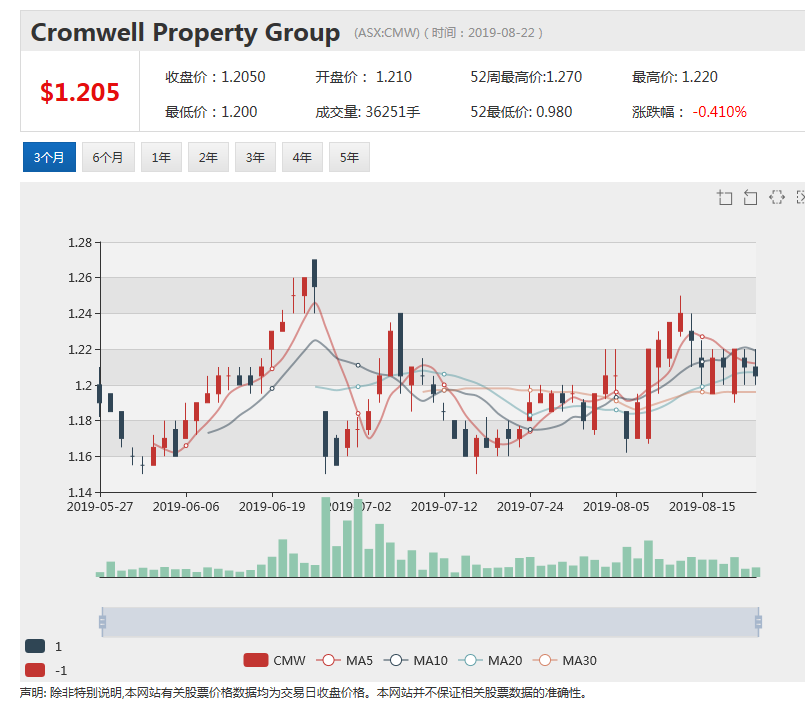The height and width of the screenshot is (722, 812).
Task: Select the area zoom tool icon
Action: 725,197
